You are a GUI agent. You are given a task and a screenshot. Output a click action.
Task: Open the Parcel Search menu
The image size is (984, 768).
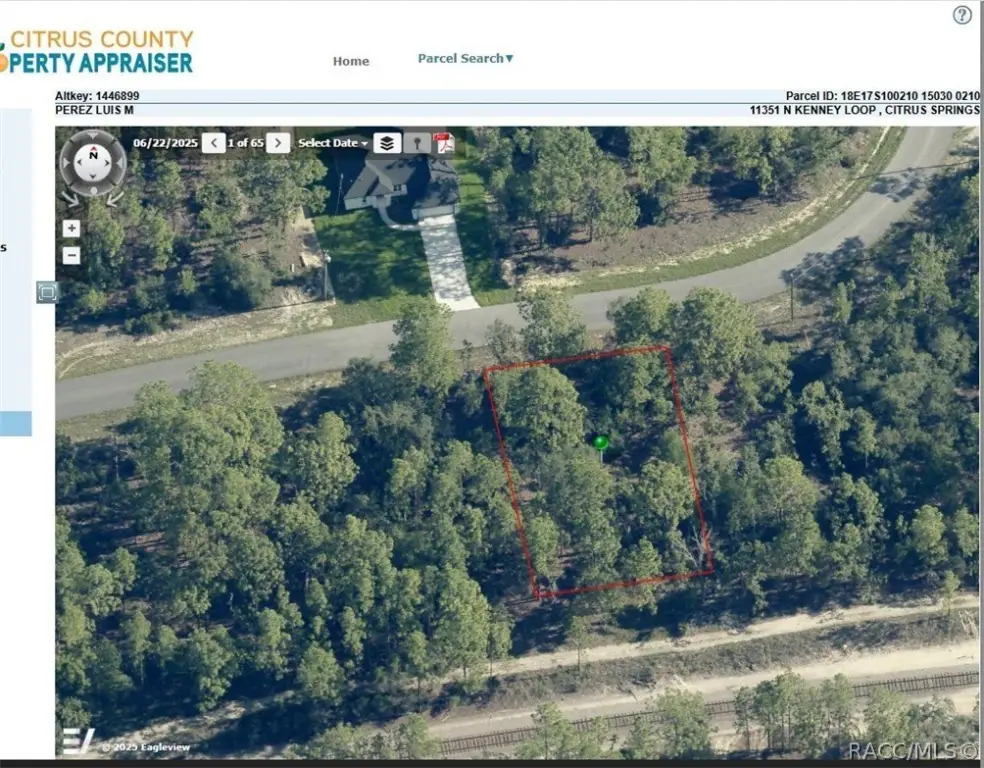tap(466, 58)
